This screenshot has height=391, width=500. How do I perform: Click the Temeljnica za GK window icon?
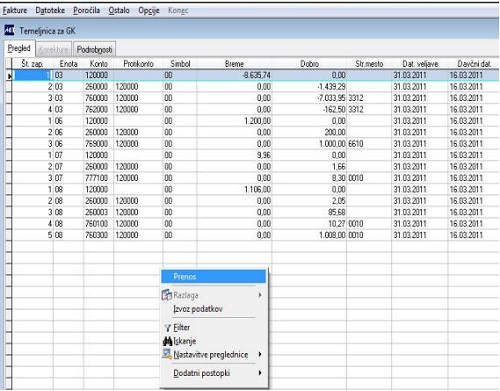click(x=9, y=30)
